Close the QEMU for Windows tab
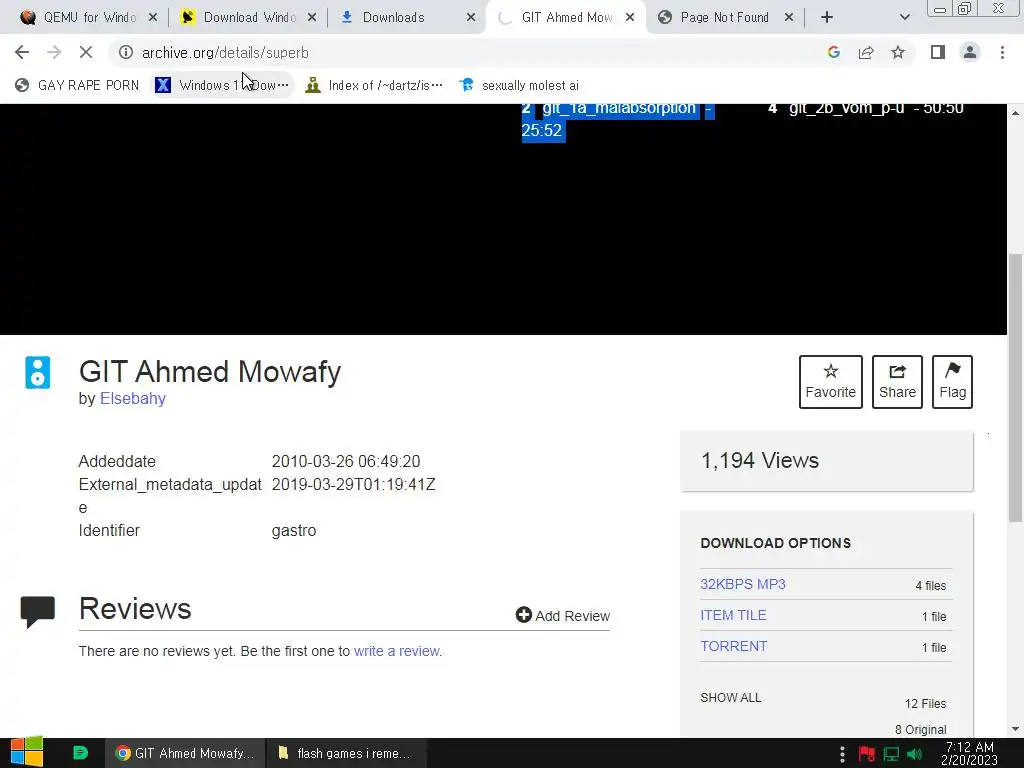The width and height of the screenshot is (1024, 768). pos(153,18)
